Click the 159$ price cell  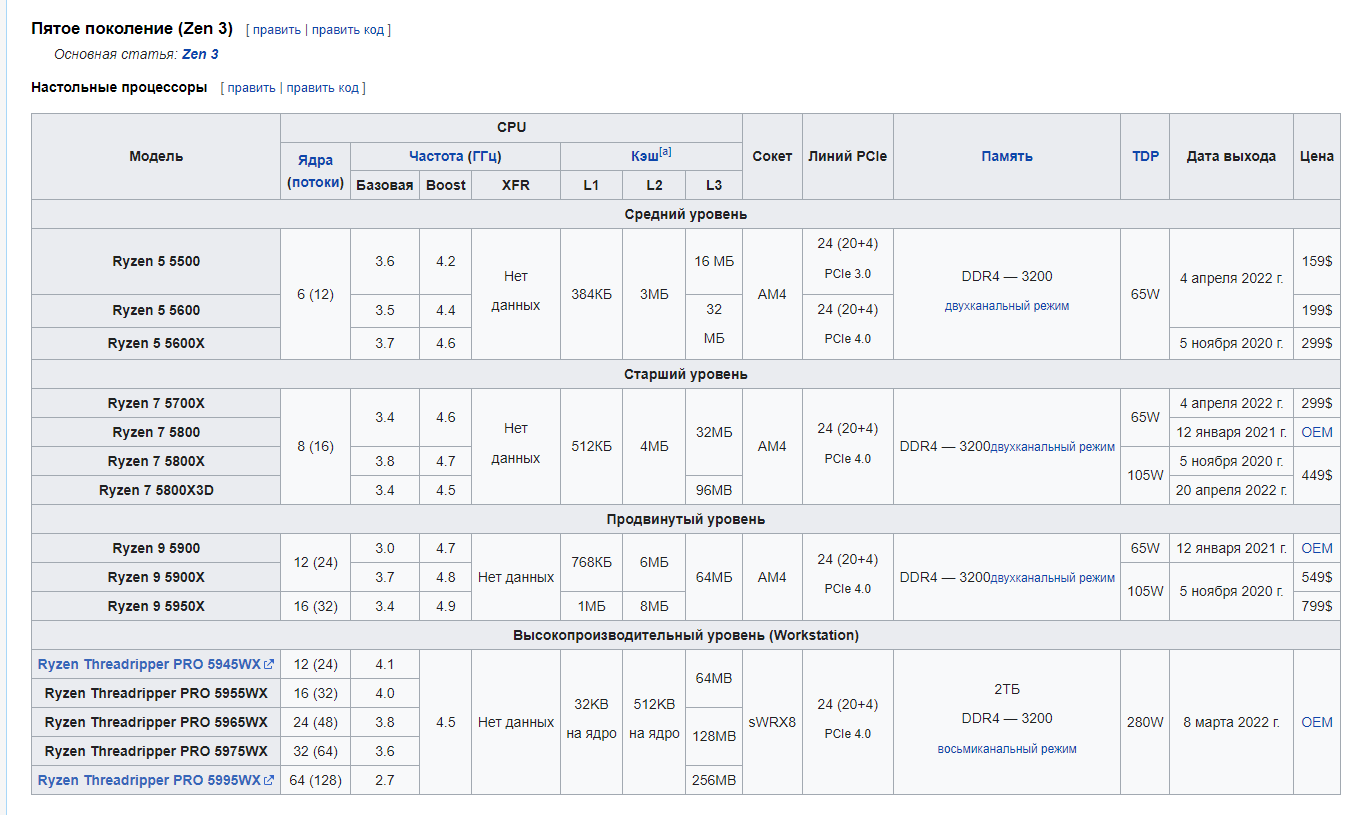(x=1317, y=262)
